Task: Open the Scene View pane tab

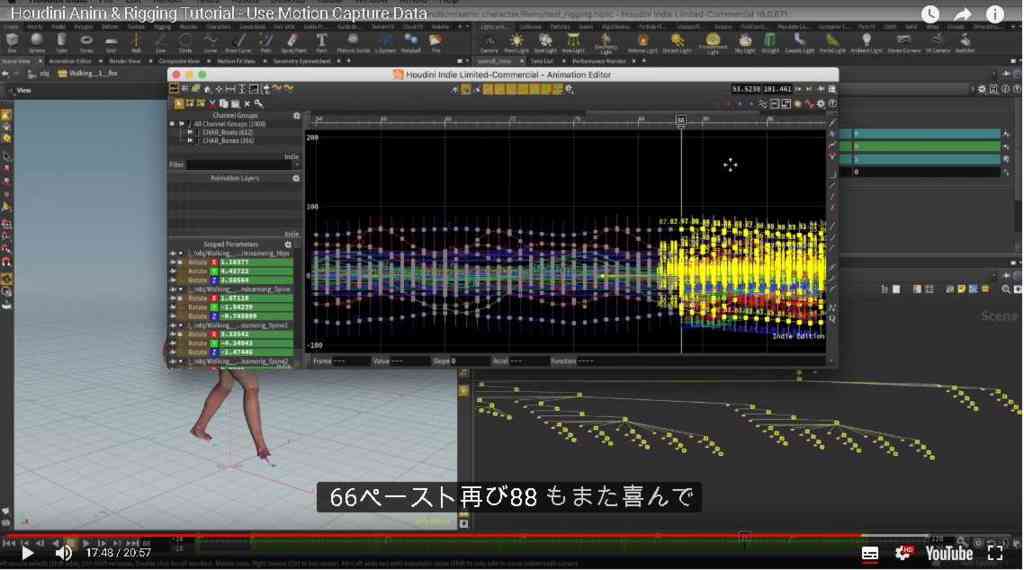Action: pyautogui.click(x=16, y=61)
